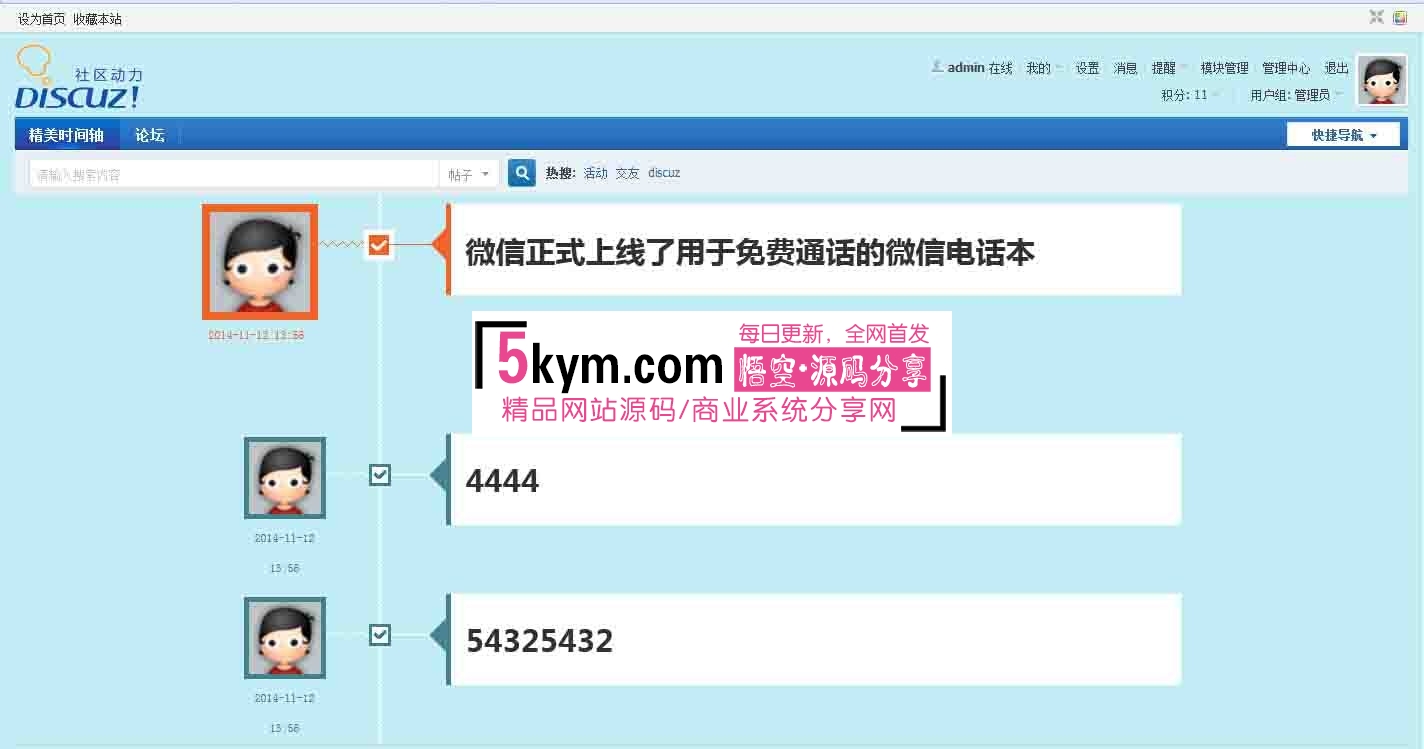Switch to the 论坛 tab
This screenshot has width=1424, height=749.
150,135
